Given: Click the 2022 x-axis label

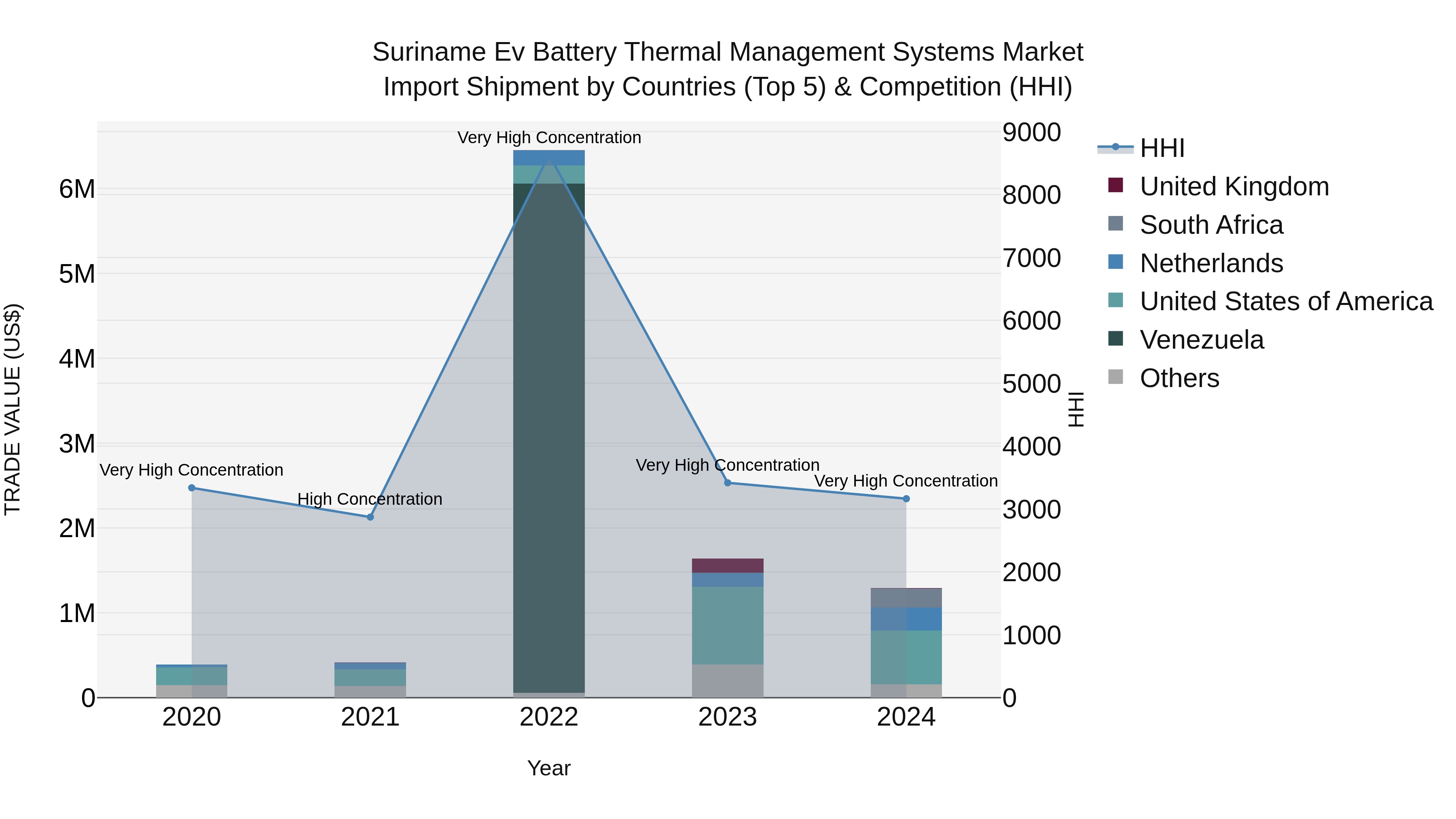Looking at the screenshot, I should coord(549,717).
